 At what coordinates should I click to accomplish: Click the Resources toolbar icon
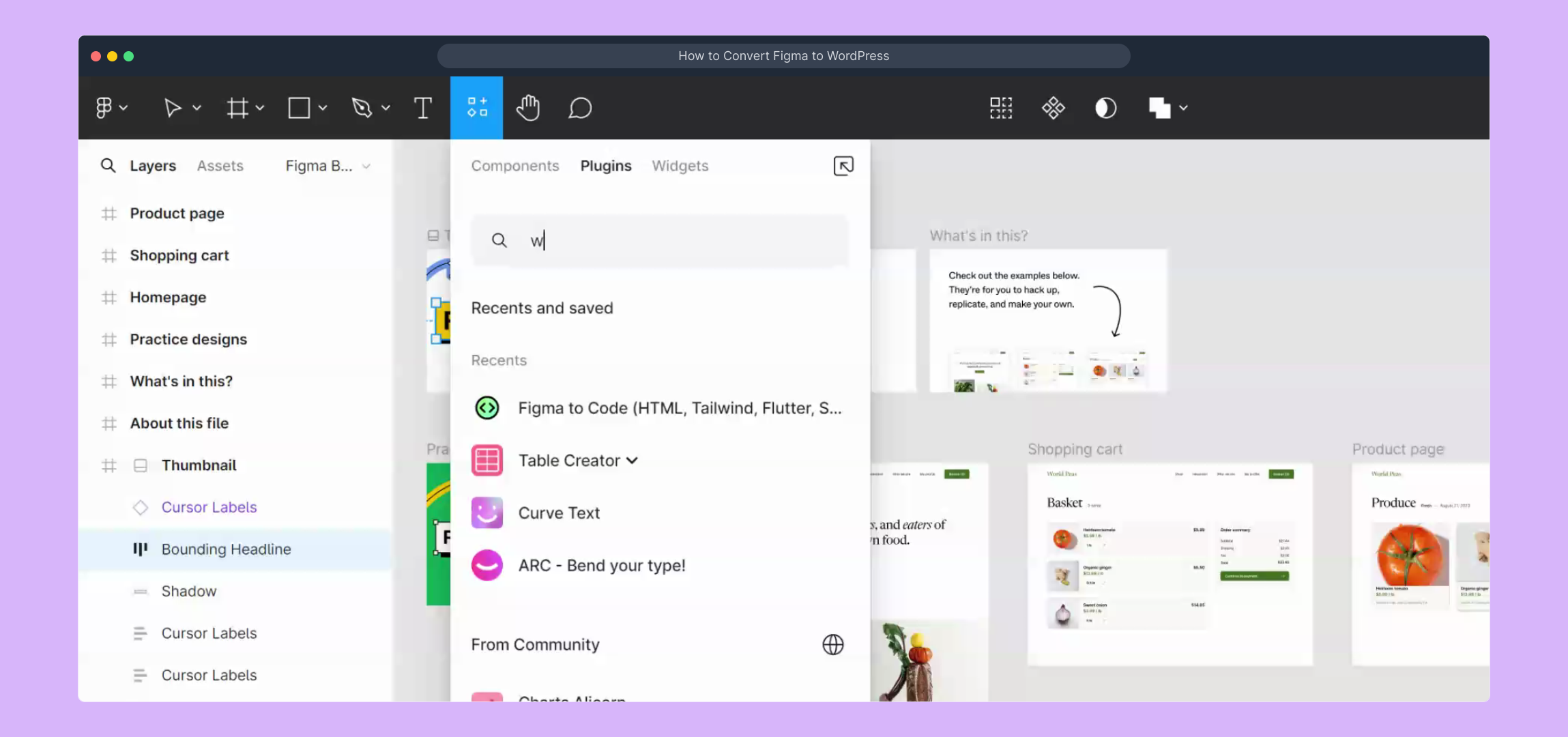pyautogui.click(x=476, y=108)
